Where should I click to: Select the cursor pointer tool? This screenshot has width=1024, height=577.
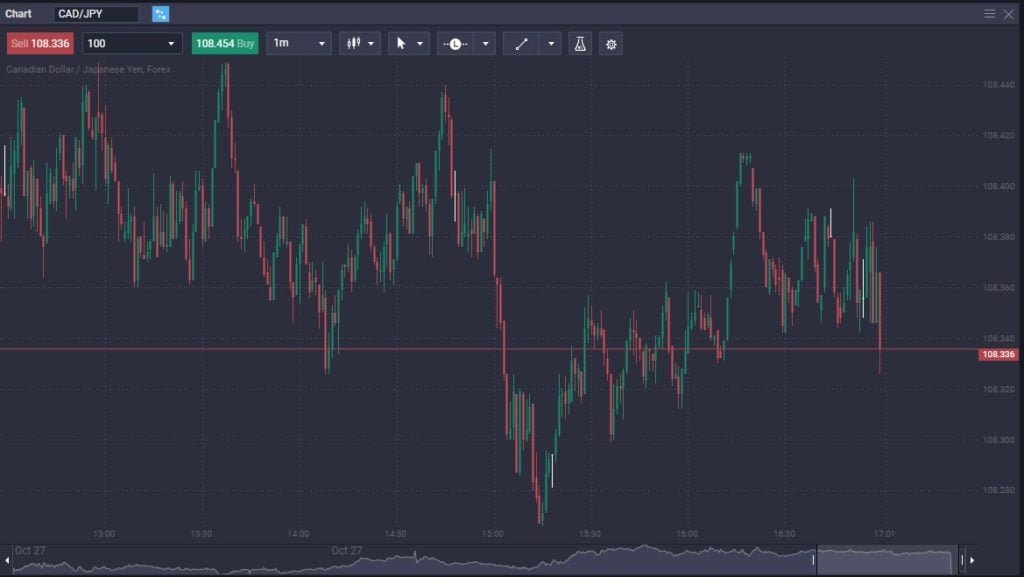[401, 43]
